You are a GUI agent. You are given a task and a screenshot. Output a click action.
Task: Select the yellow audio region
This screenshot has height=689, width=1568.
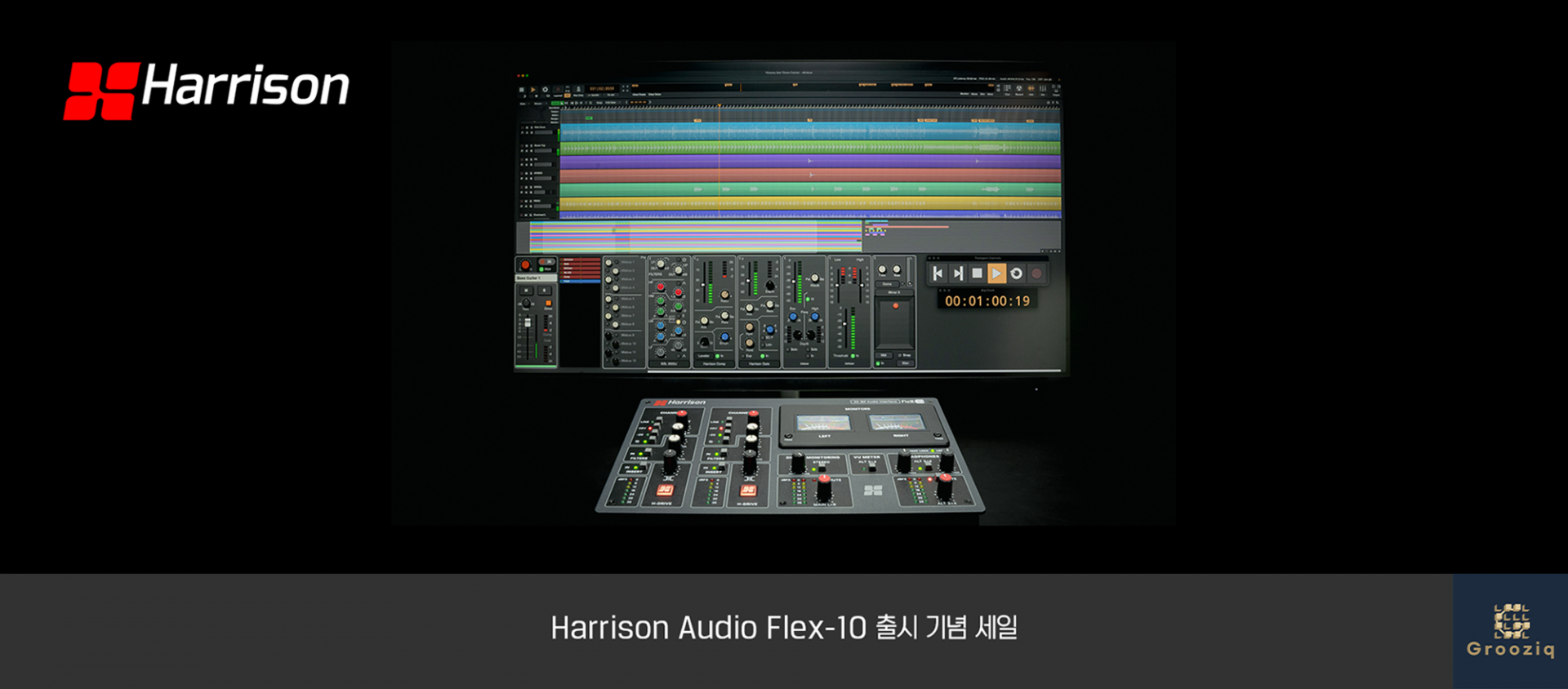[810, 203]
